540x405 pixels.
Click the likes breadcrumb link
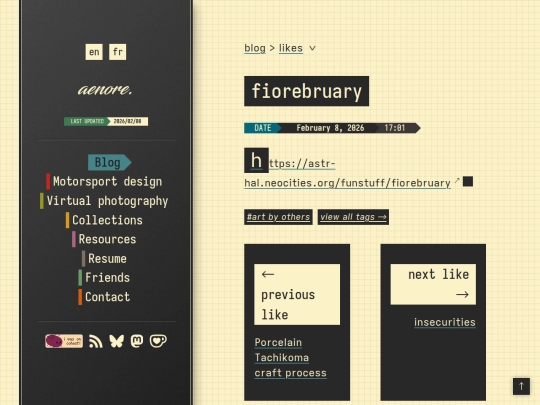tap(291, 48)
